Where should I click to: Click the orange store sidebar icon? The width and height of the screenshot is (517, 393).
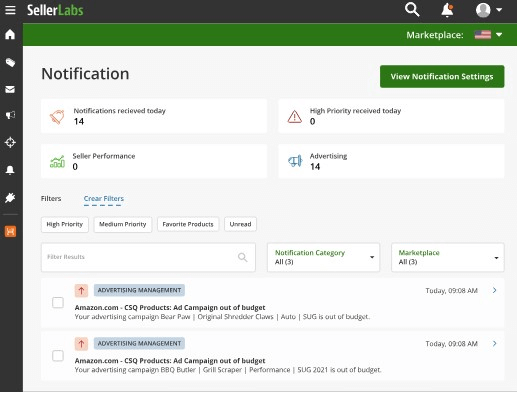10,231
